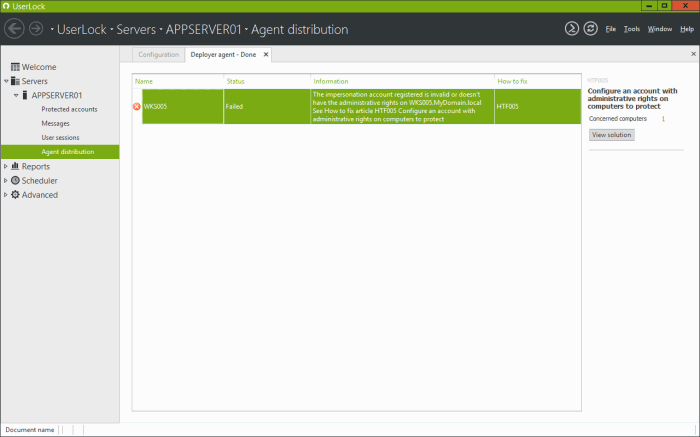Click the impersonation account error message cell
The height and width of the screenshot is (437, 700).
click(x=402, y=106)
